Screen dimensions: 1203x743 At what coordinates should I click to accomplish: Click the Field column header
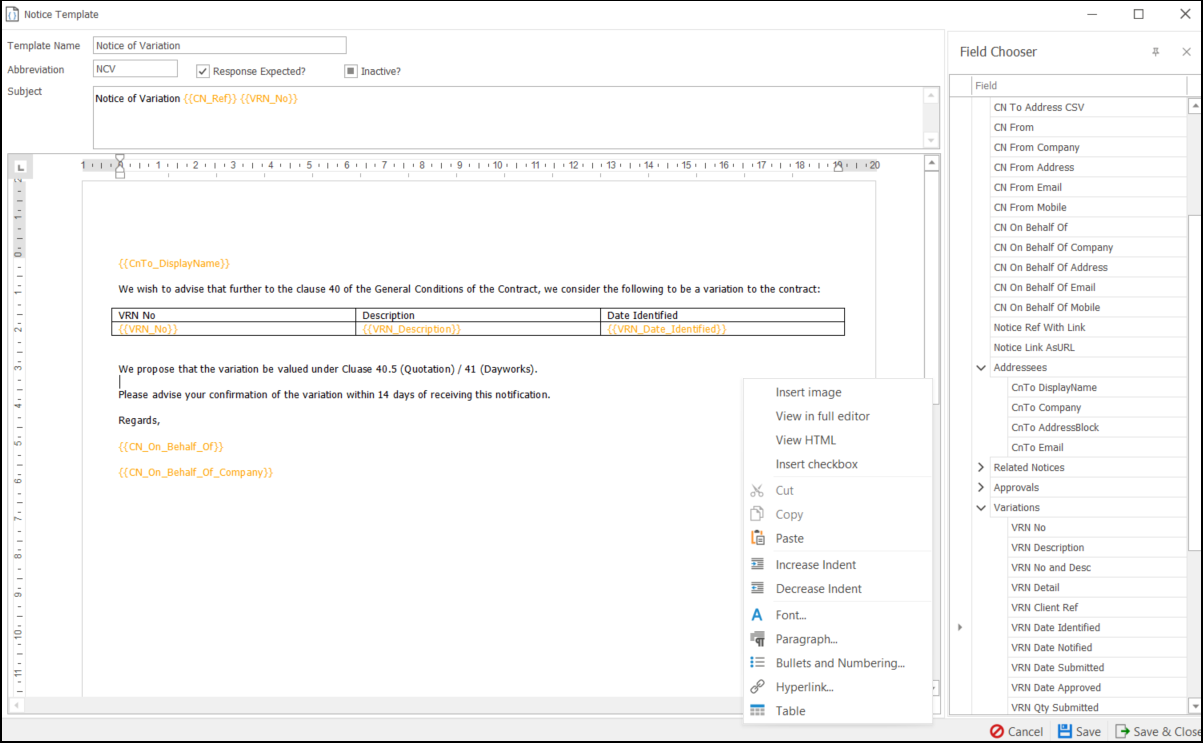point(1080,86)
